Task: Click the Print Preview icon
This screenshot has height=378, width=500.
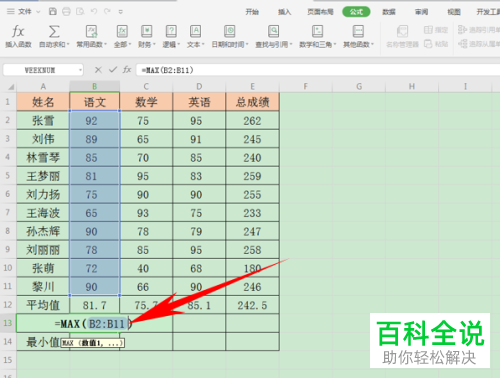Action: click(80, 12)
